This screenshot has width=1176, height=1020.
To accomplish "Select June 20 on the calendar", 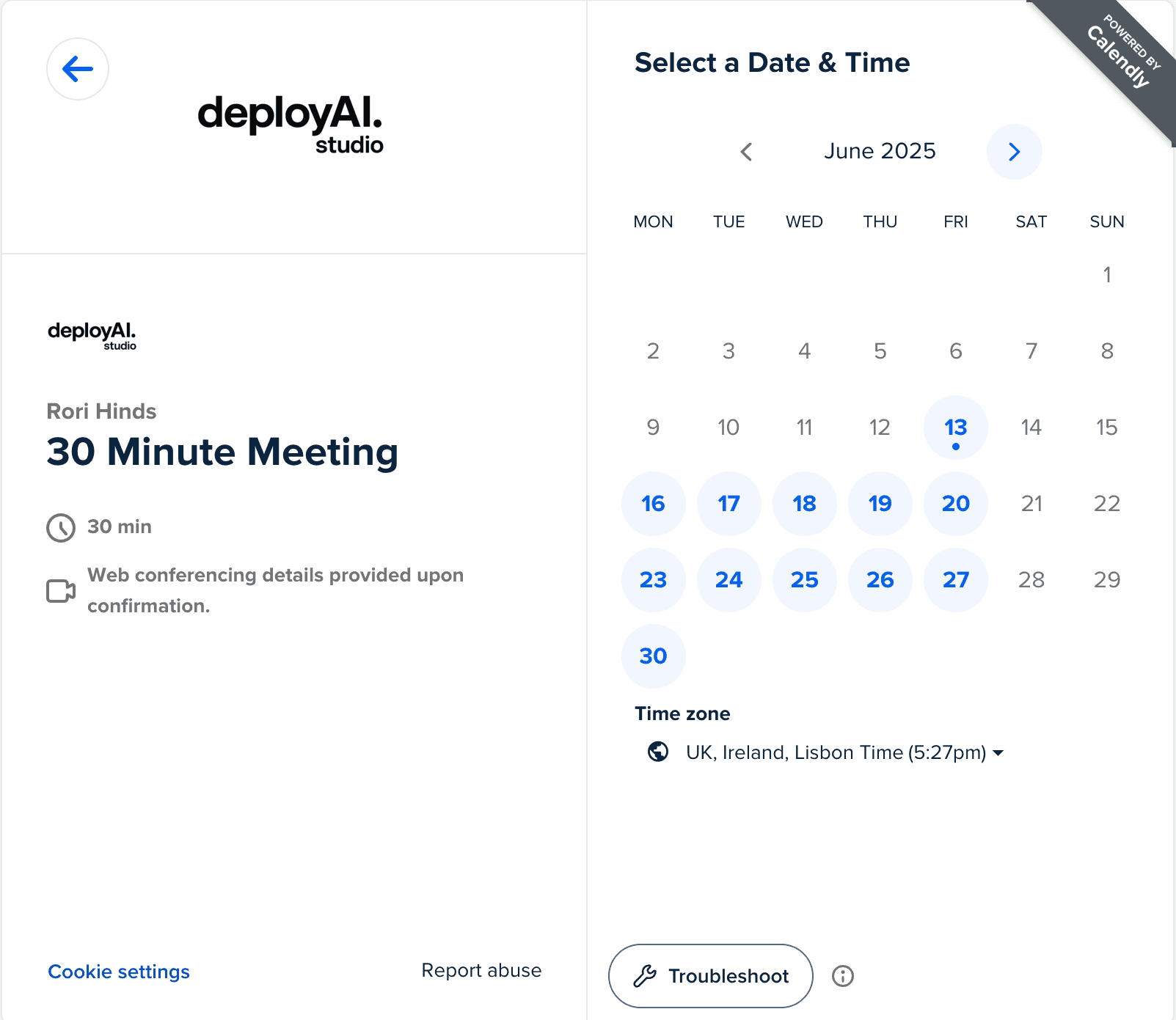I will (x=955, y=504).
